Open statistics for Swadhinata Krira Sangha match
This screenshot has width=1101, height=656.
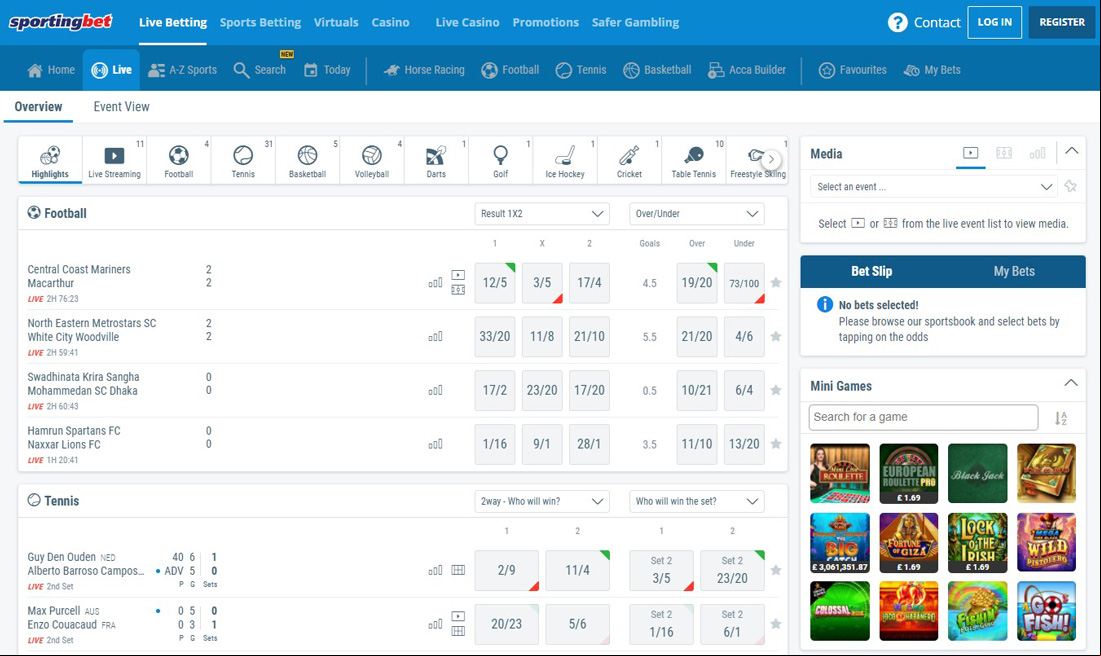pos(435,391)
